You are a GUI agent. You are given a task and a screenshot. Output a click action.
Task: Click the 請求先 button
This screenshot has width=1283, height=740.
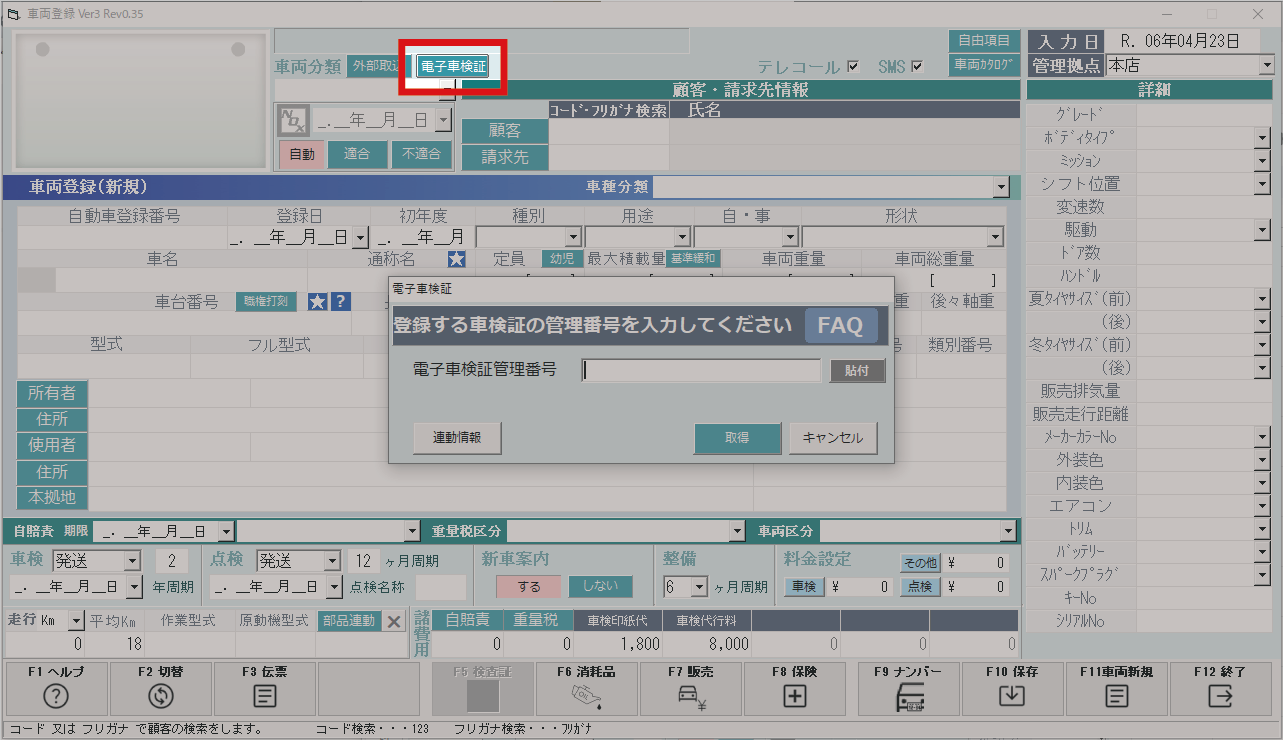click(x=505, y=157)
